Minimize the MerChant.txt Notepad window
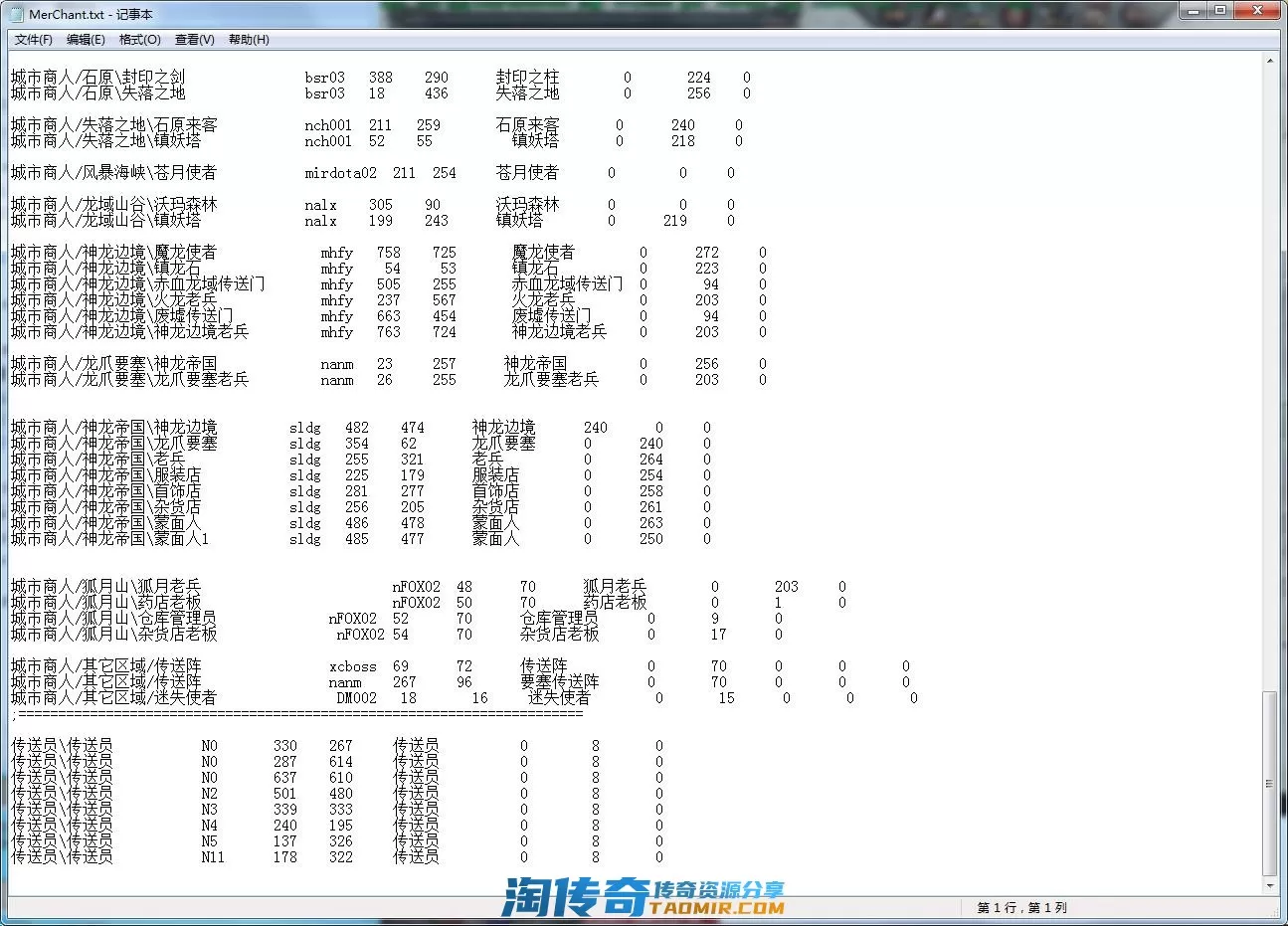Image resolution: width=1288 pixels, height=926 pixels. [1195, 11]
